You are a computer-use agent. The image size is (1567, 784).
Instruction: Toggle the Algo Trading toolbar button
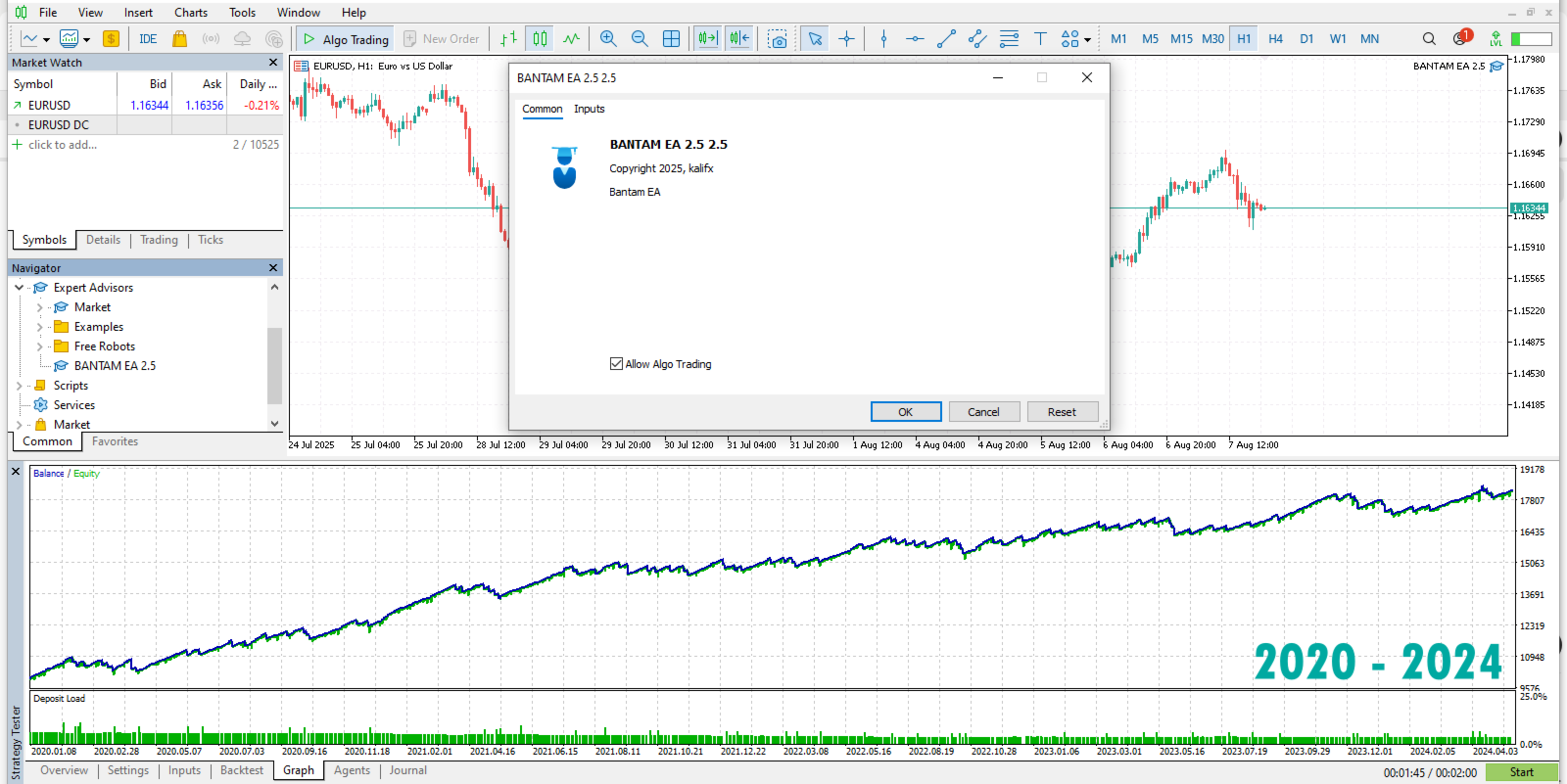[x=346, y=39]
